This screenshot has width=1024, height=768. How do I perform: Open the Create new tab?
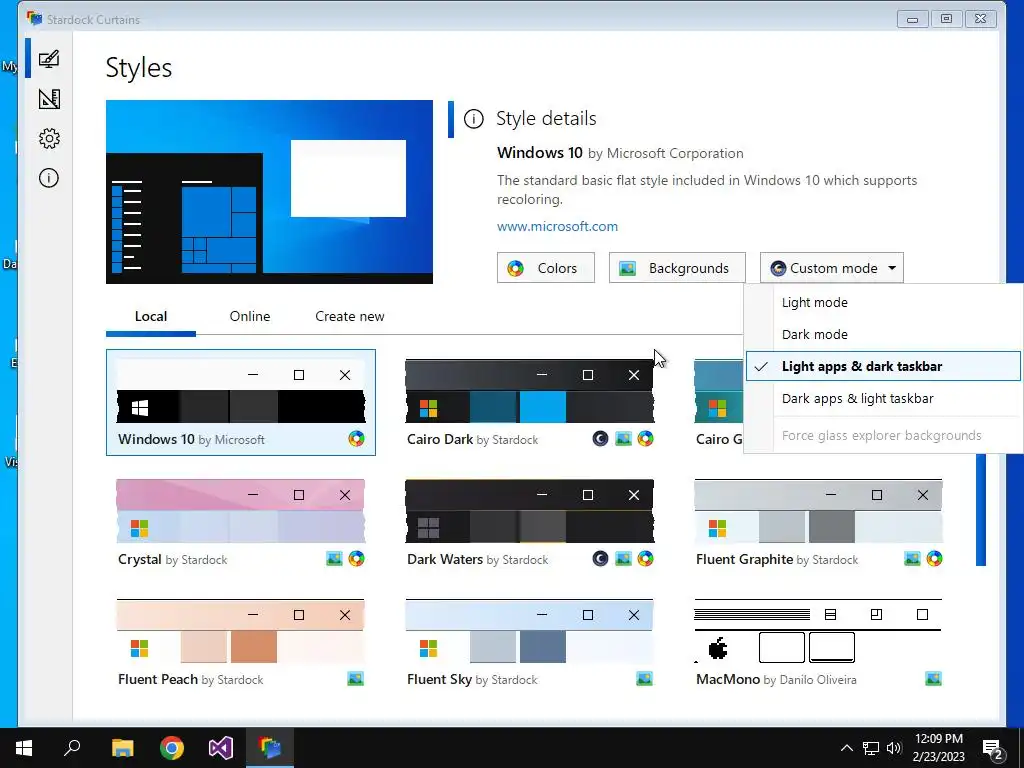[349, 317]
